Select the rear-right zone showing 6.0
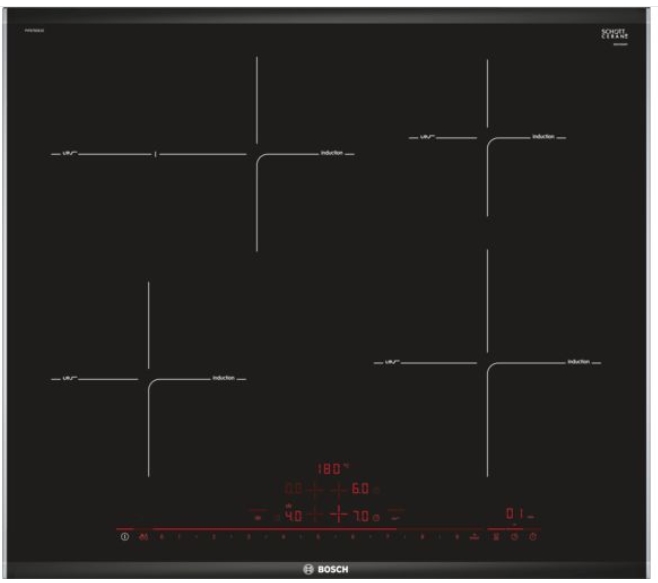This screenshot has width=658, height=583. pos(360,490)
